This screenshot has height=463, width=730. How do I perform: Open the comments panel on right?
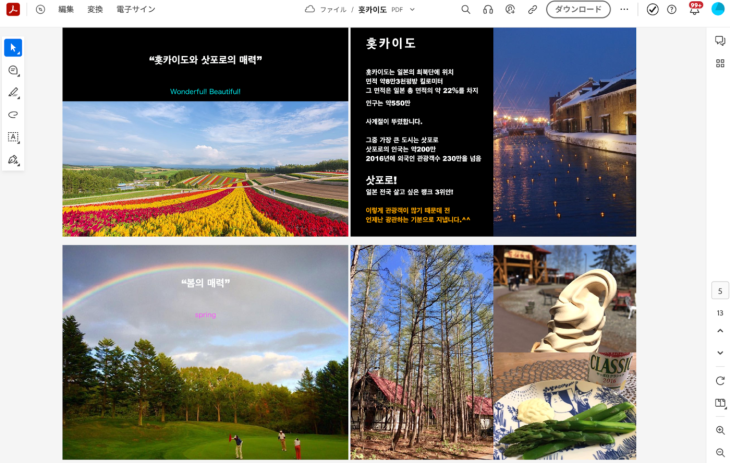click(x=719, y=41)
